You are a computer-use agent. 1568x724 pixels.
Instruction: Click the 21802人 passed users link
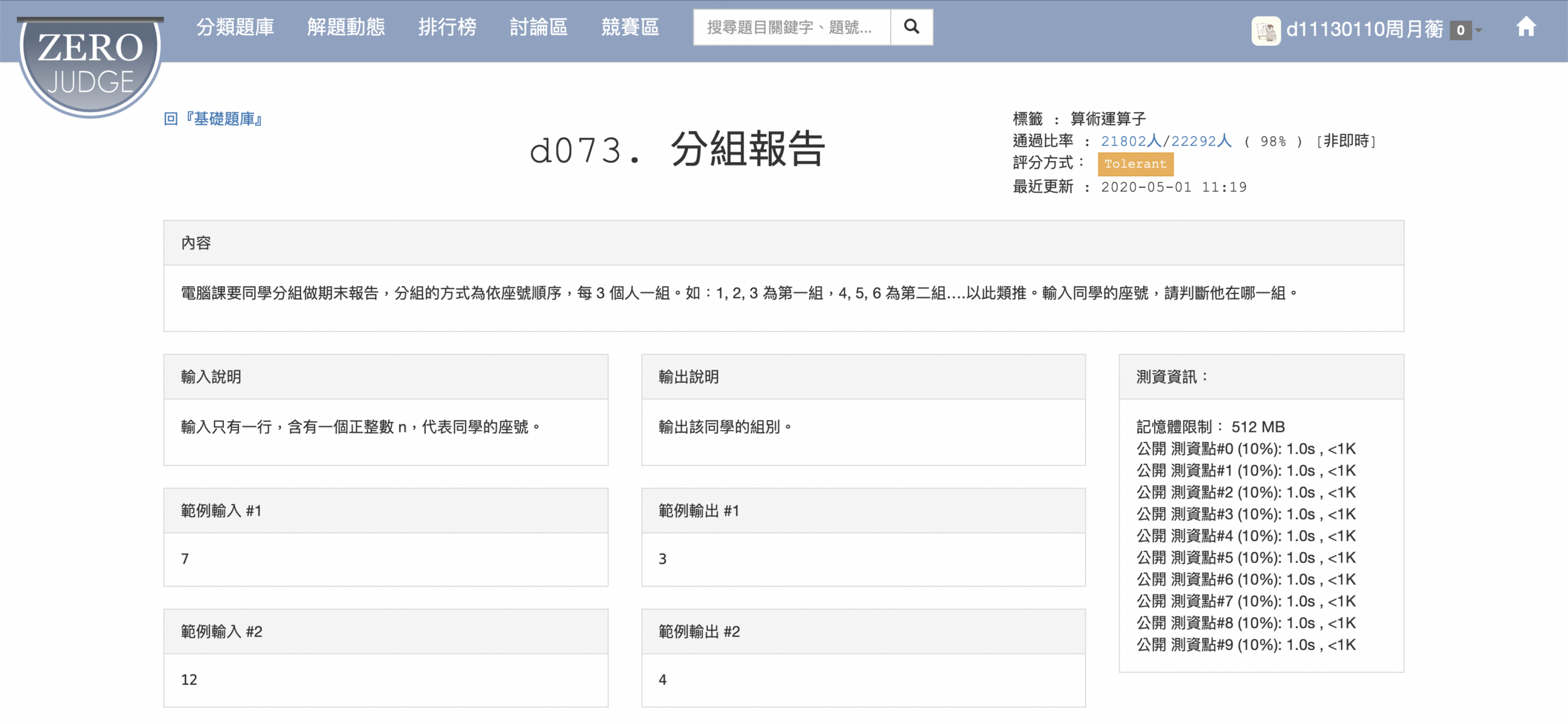1131,141
